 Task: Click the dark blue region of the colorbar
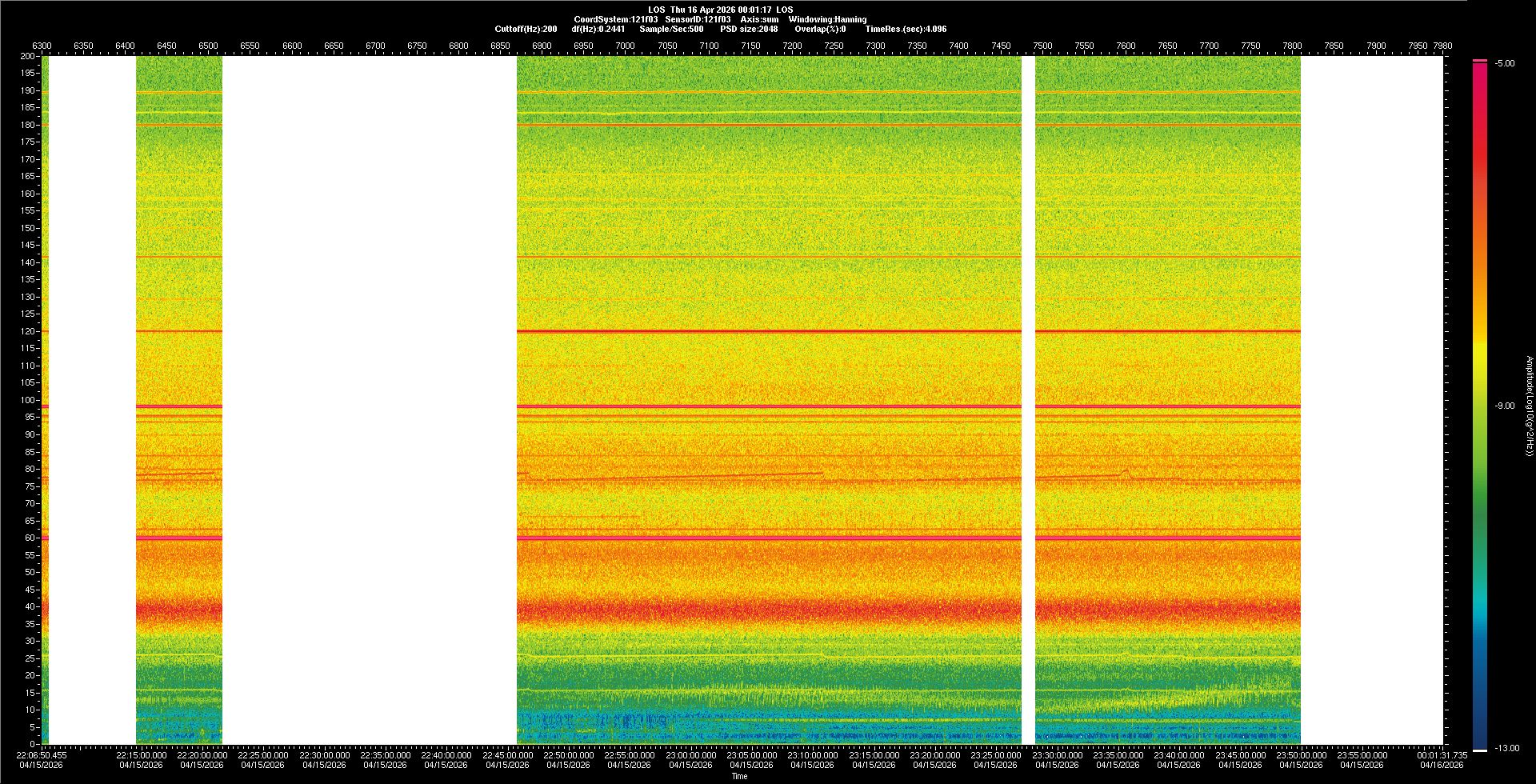point(1480,720)
